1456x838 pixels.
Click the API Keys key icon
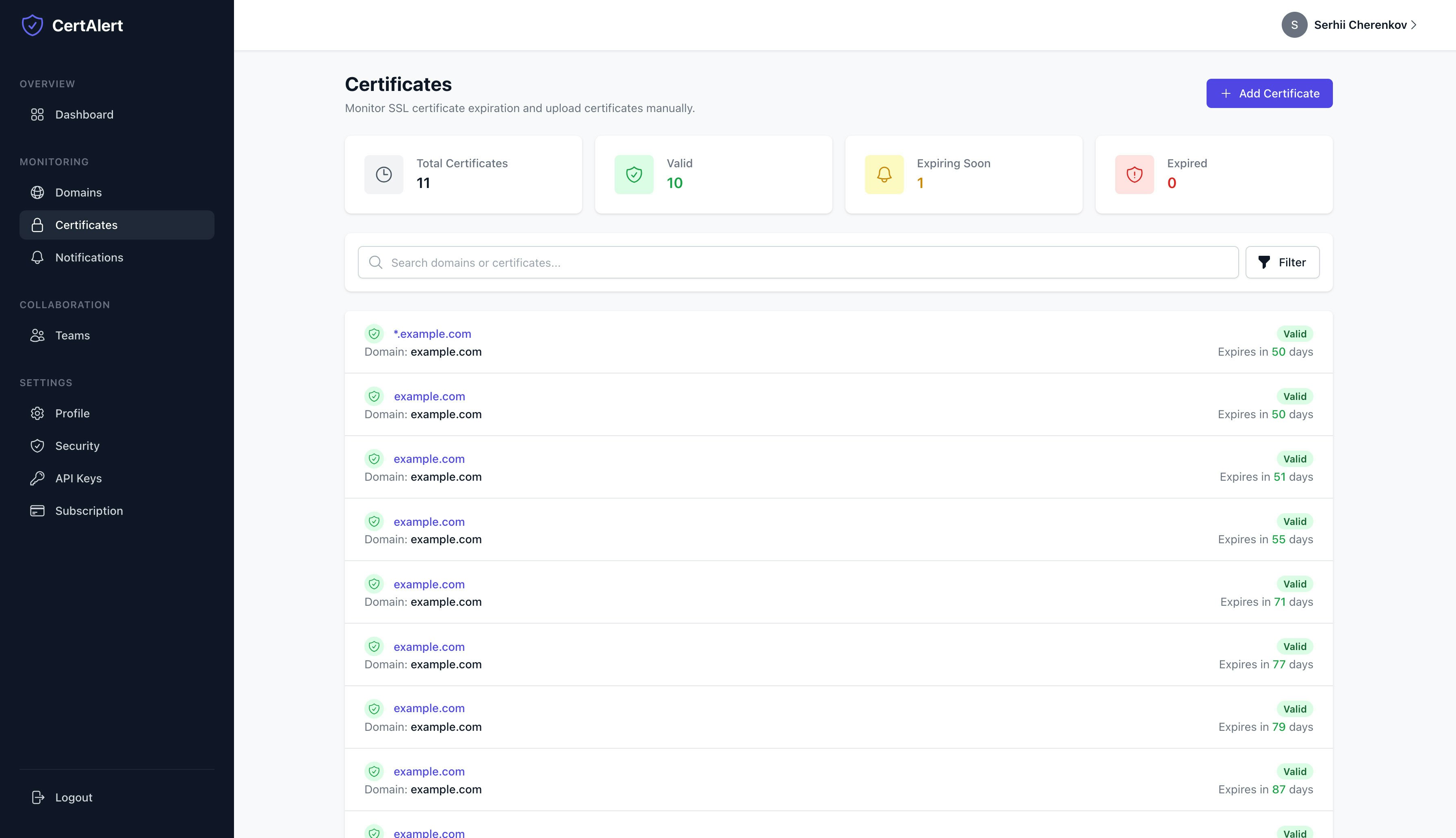pyautogui.click(x=37, y=478)
